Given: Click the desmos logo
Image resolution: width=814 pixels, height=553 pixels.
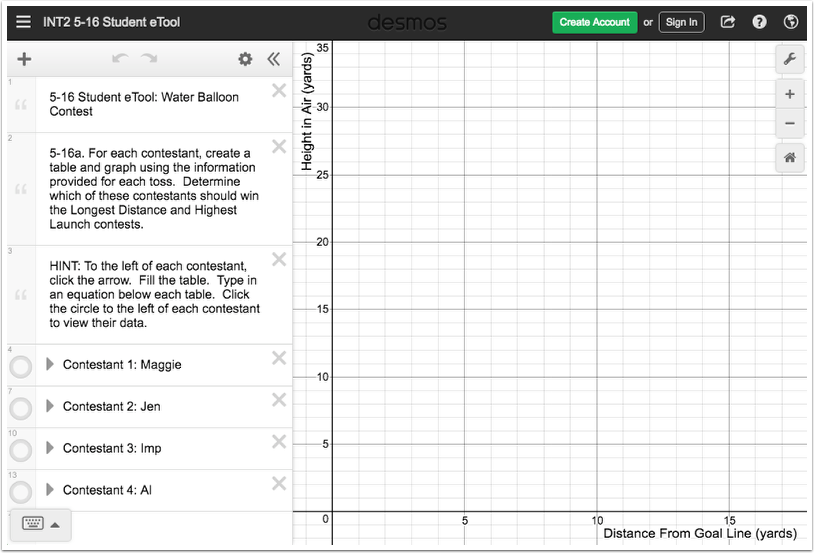Looking at the screenshot, I should pos(407,22).
